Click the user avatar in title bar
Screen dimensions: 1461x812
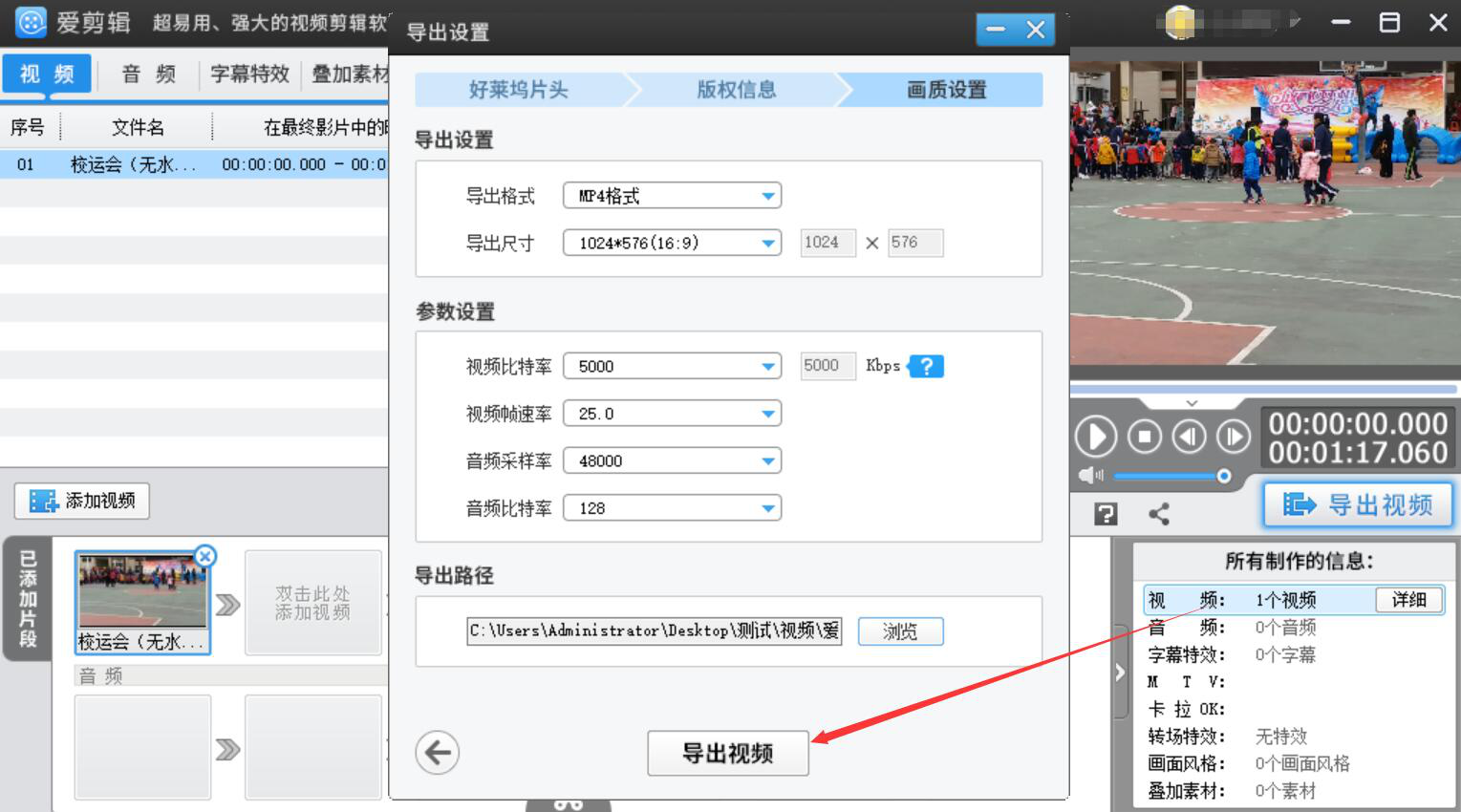(x=1181, y=22)
